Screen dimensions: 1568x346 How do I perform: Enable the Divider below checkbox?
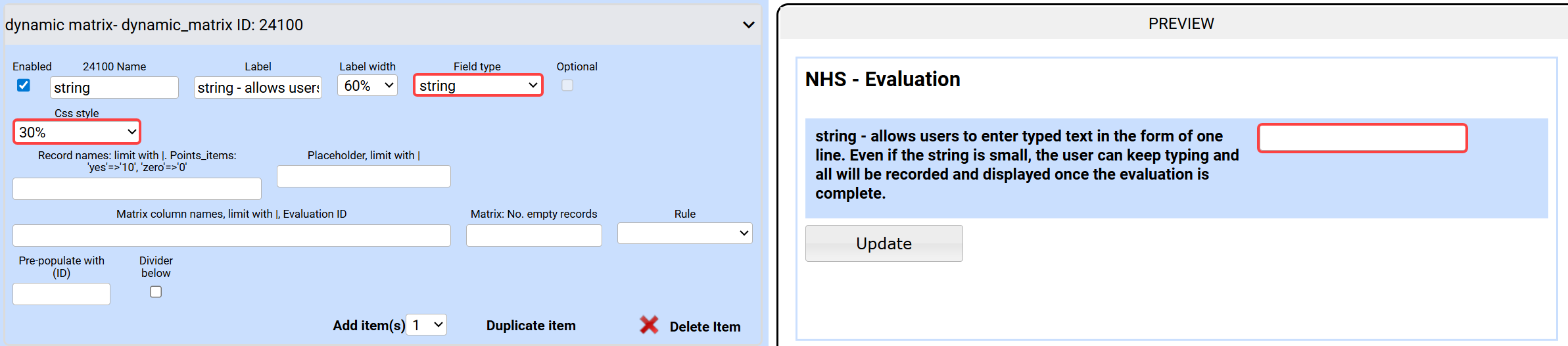click(156, 292)
